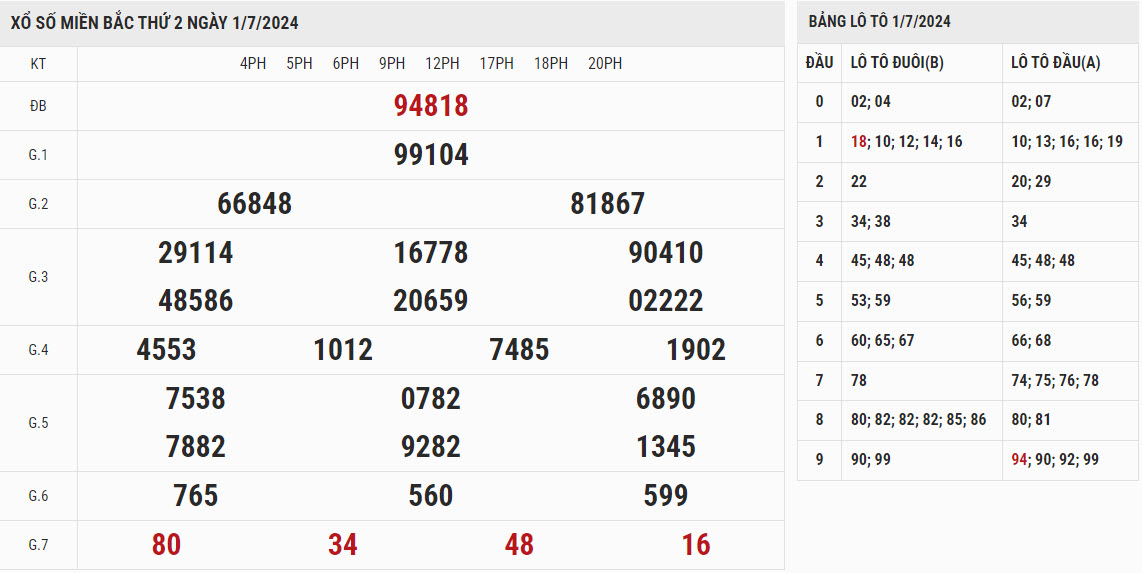Select the ĐB row label

click(x=38, y=106)
